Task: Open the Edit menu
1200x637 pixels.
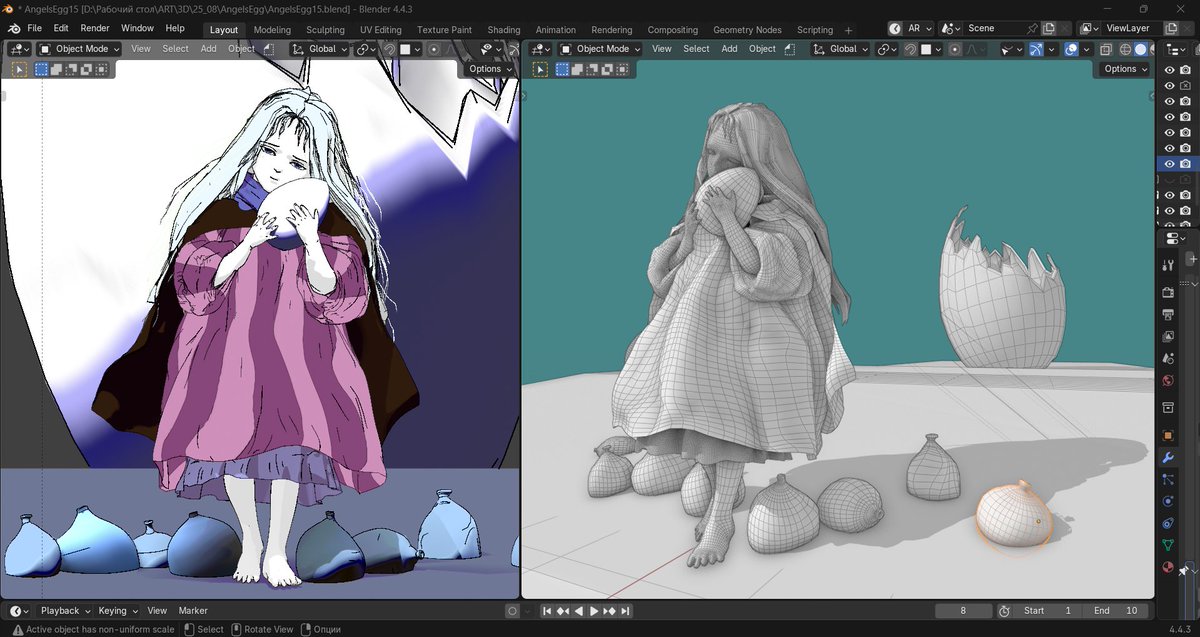Action: coord(61,28)
